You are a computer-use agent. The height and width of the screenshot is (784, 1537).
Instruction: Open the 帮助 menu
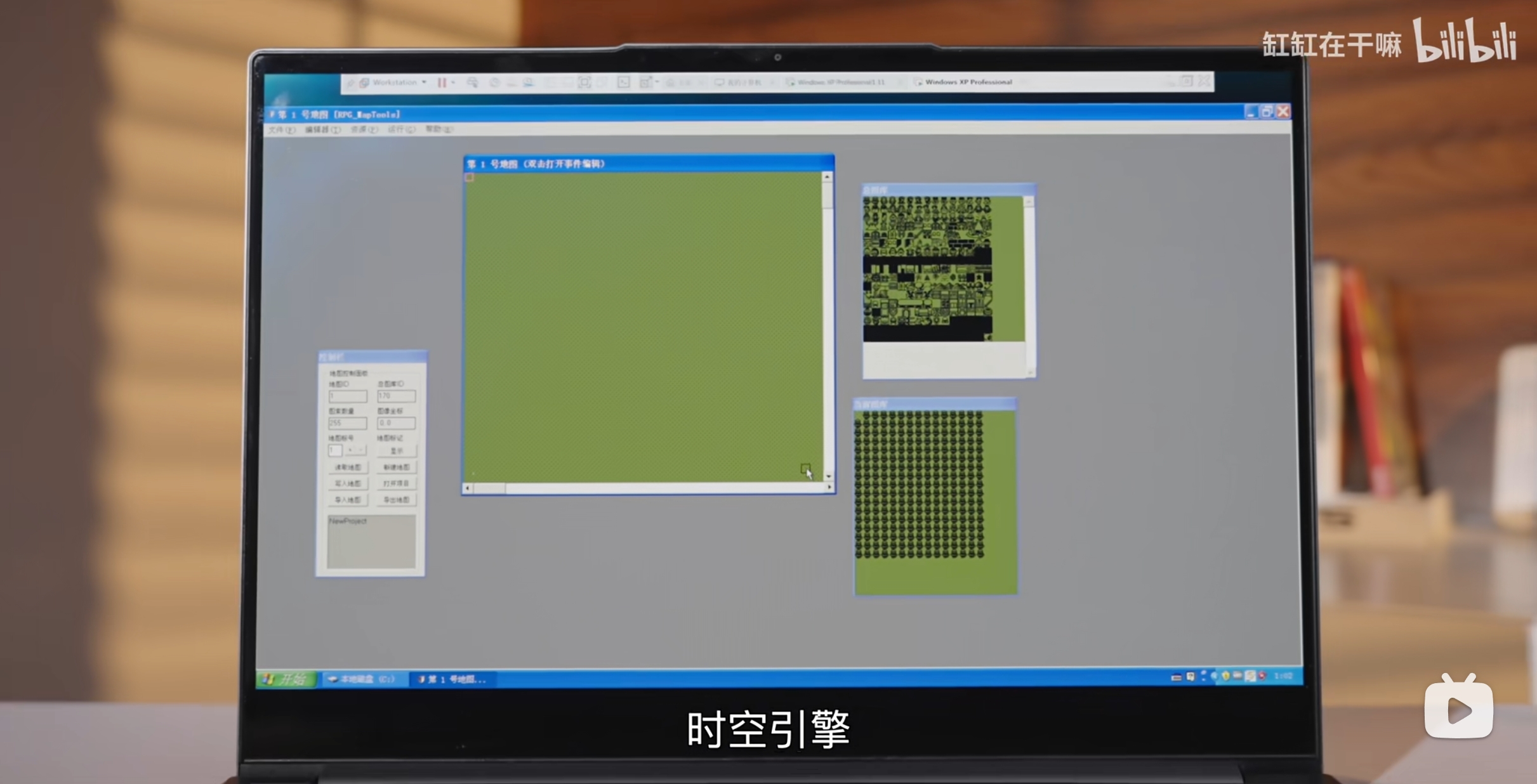(x=439, y=129)
